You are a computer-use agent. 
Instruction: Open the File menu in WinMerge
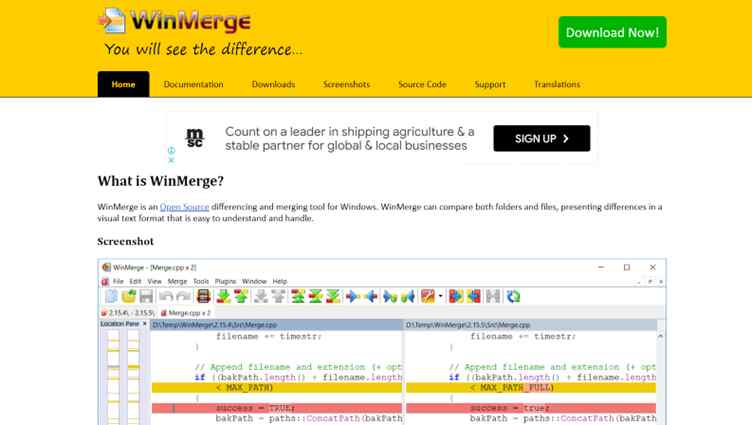pos(118,281)
